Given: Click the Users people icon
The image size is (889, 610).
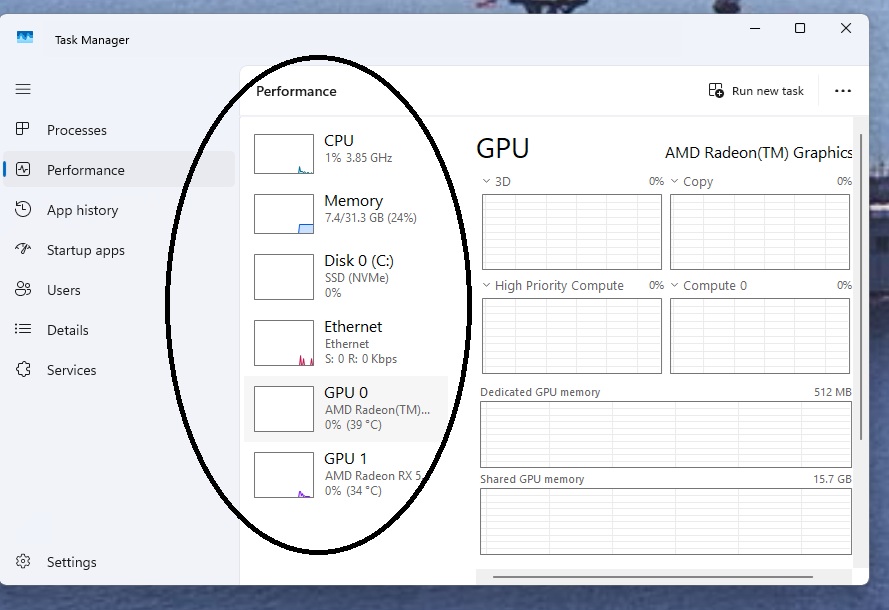Looking at the screenshot, I should (x=23, y=289).
